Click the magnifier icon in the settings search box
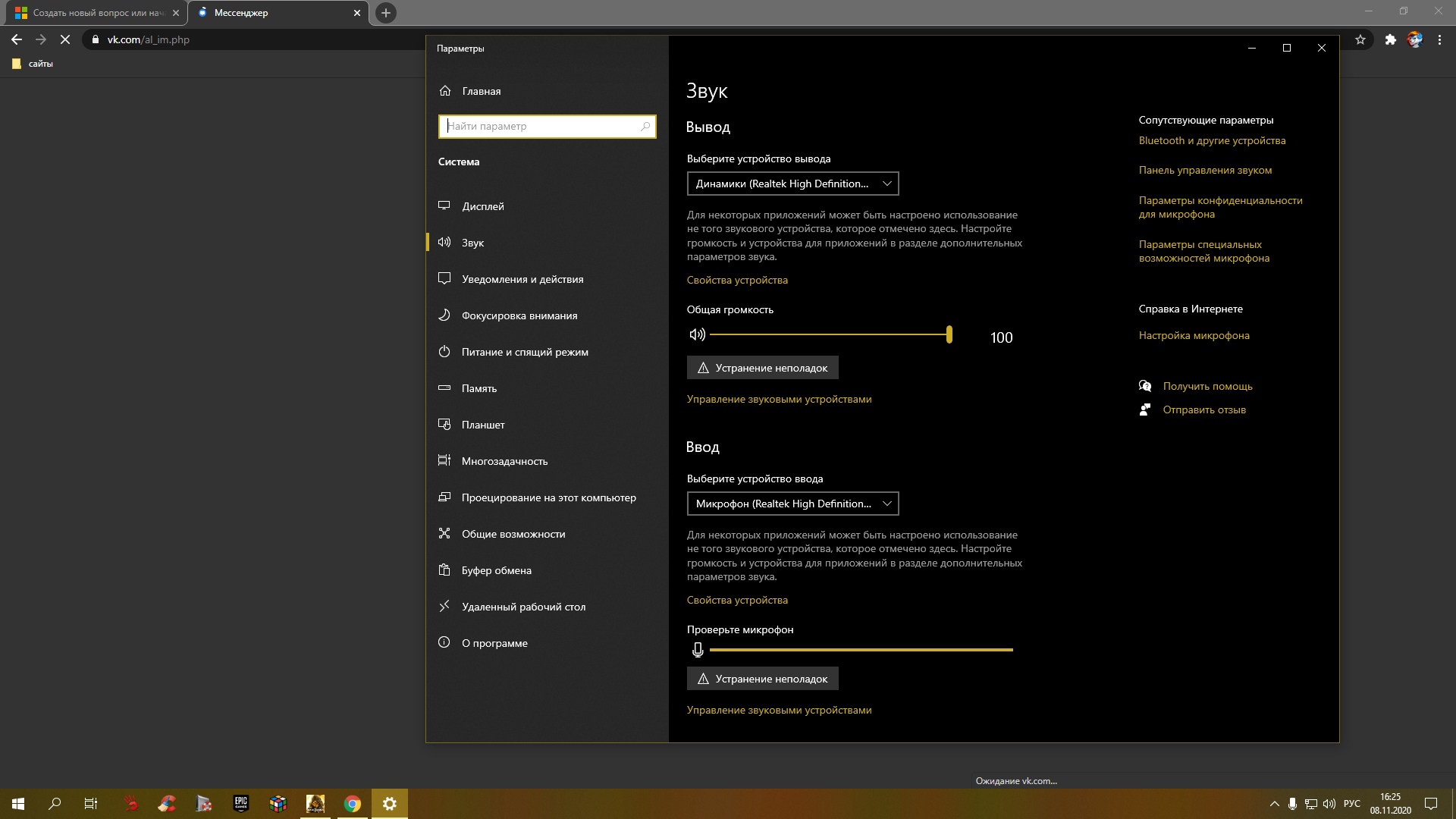 (x=645, y=127)
